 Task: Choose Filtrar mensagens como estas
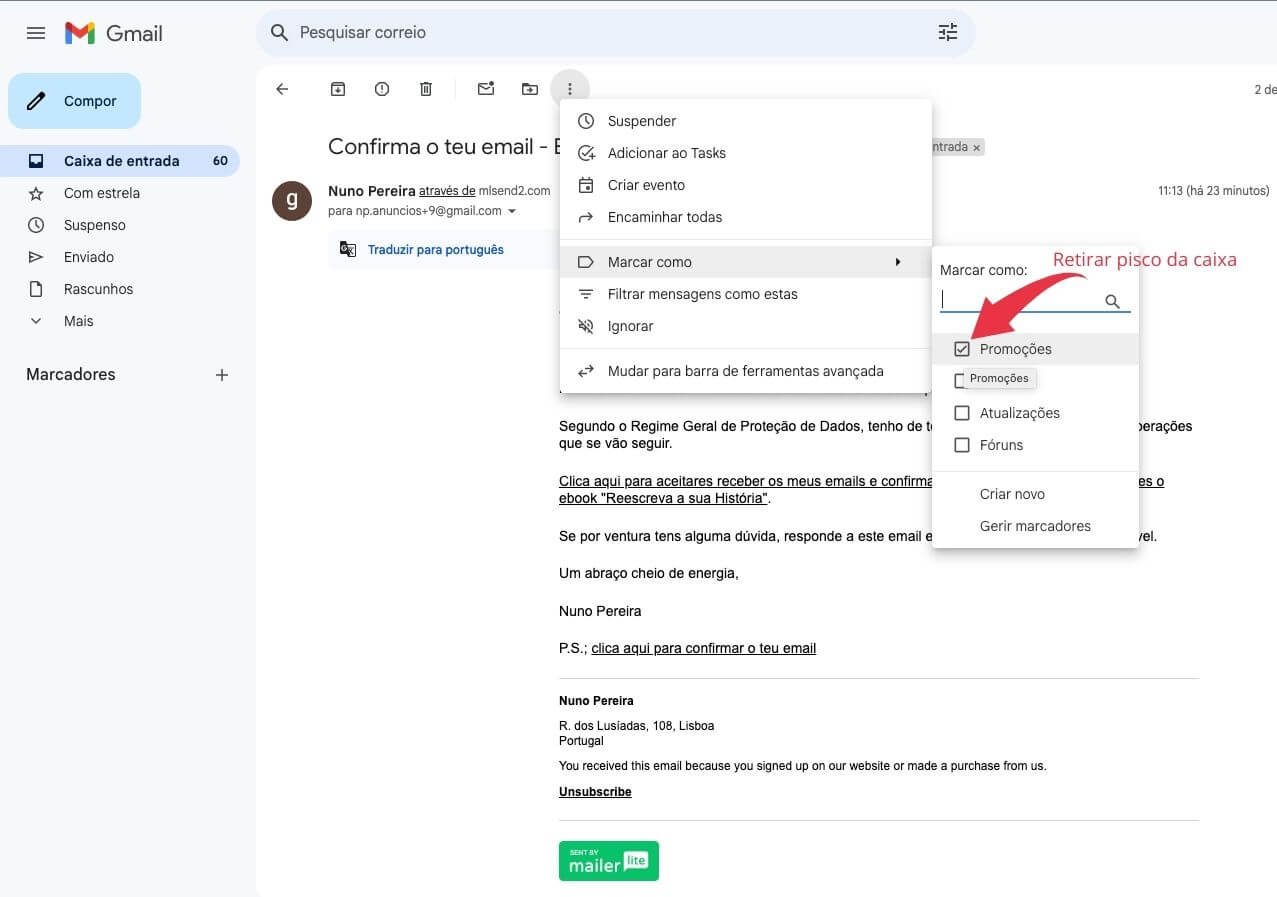click(x=702, y=294)
